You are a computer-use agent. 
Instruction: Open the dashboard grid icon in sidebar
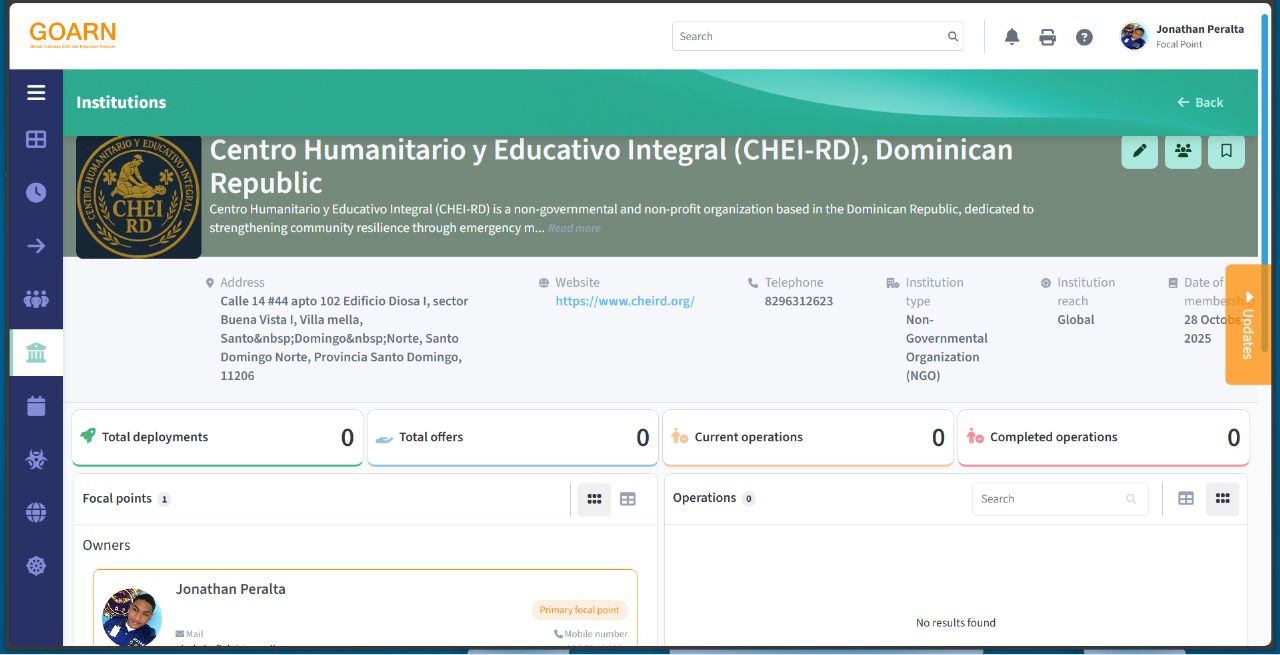[36, 139]
